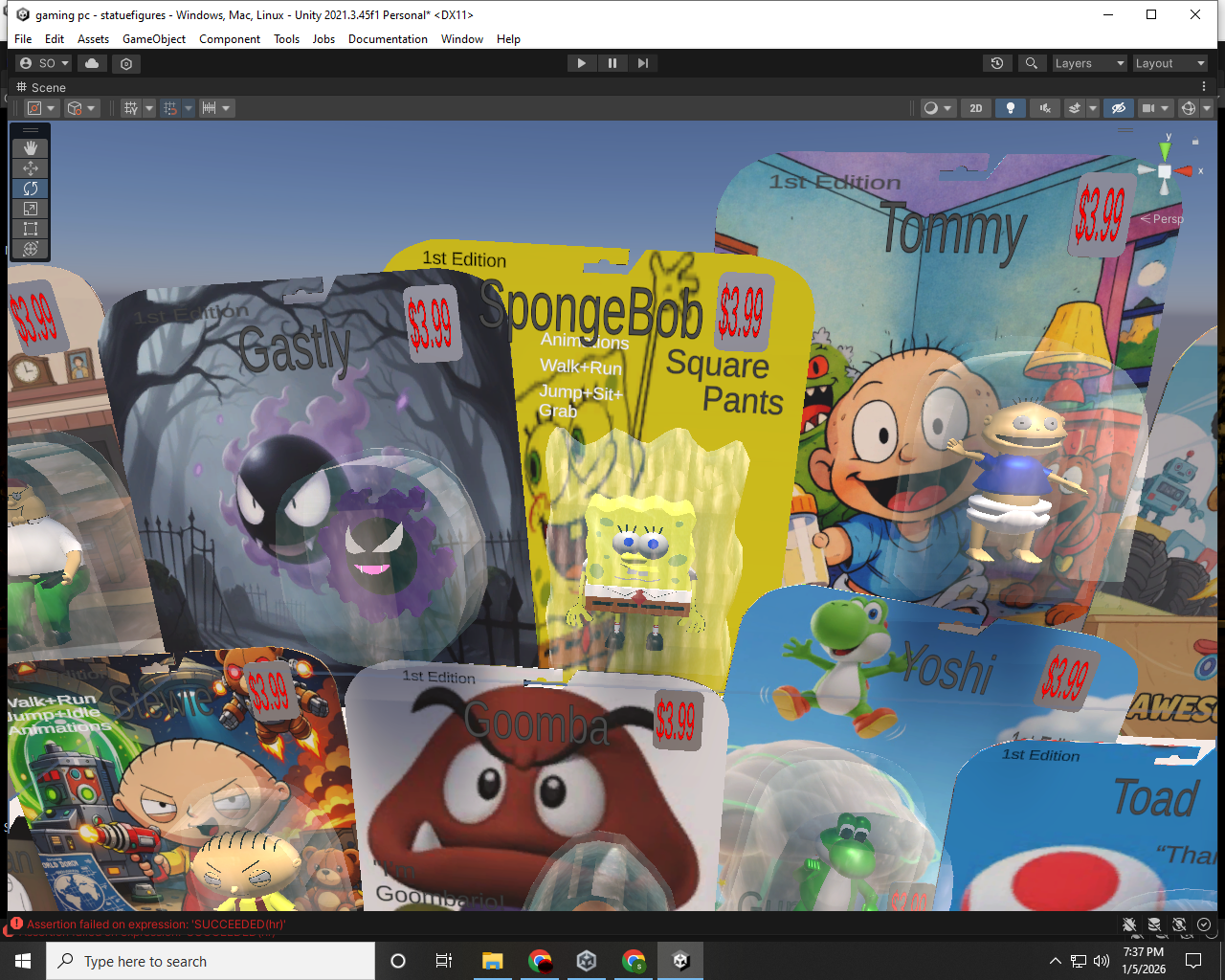Open Unity Version Control icon
This screenshot has width=1225, height=980.
126,63
